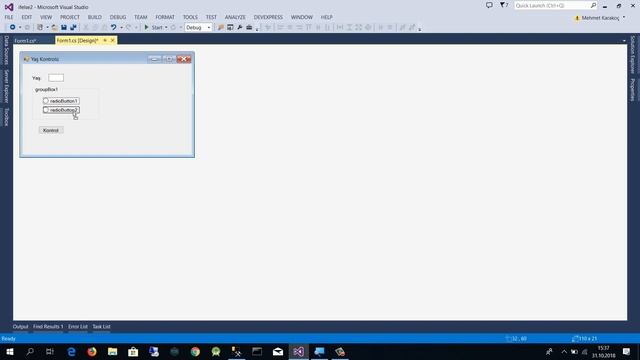Screen dimensions: 640x360
Task: Open the HELP menu
Action: tap(327, 17)
